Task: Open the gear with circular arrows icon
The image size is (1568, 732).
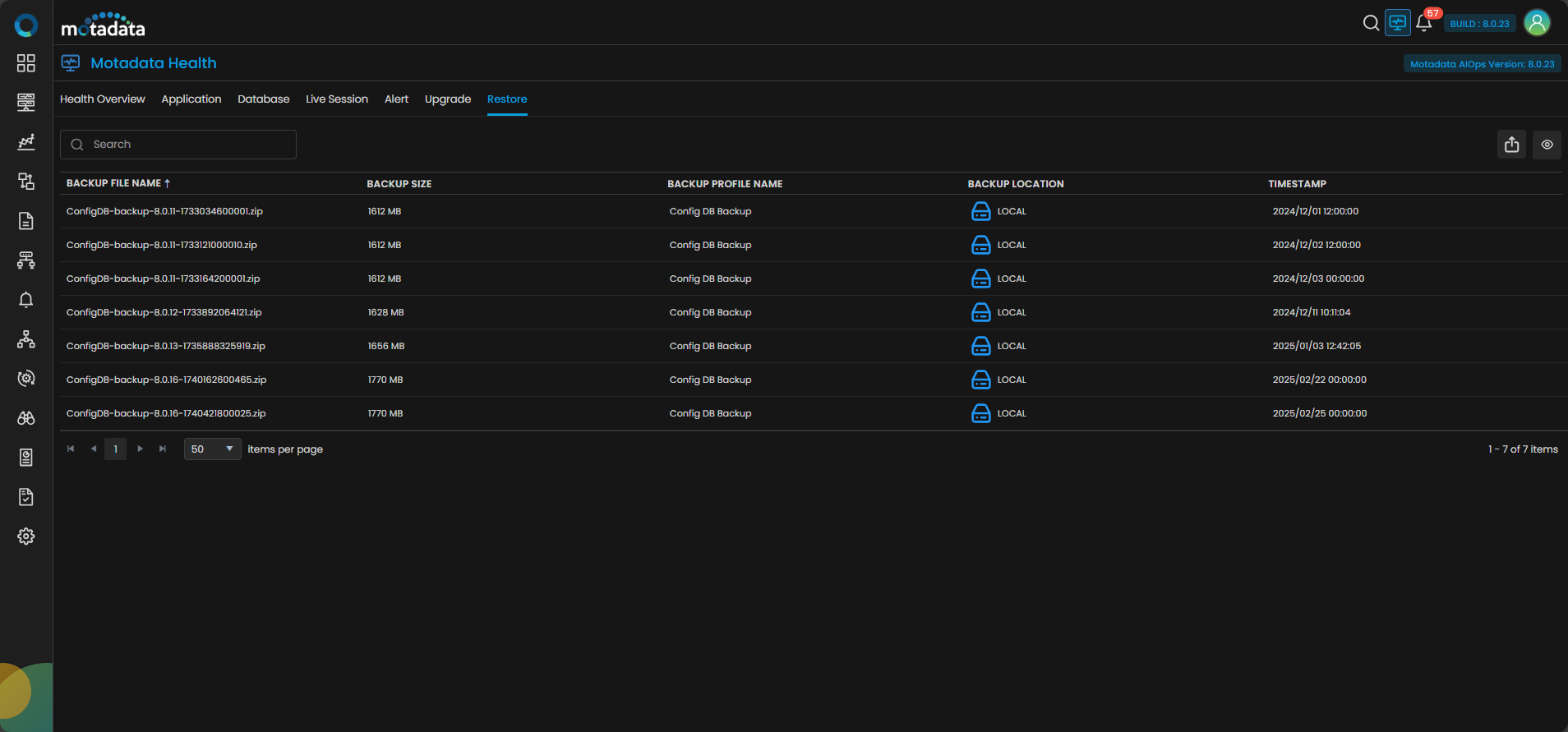Action: click(x=26, y=379)
